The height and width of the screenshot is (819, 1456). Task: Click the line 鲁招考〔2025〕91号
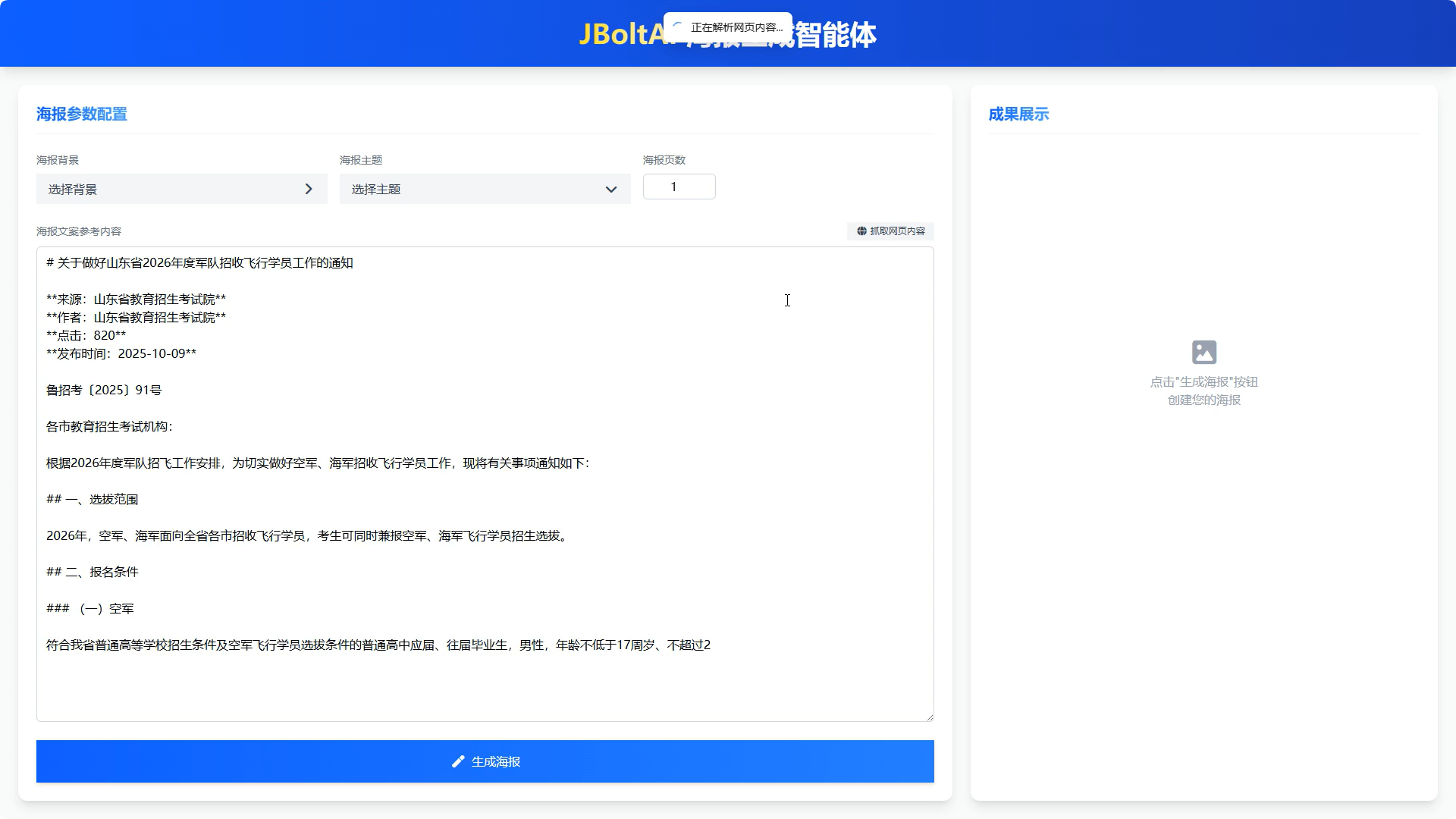tap(104, 390)
